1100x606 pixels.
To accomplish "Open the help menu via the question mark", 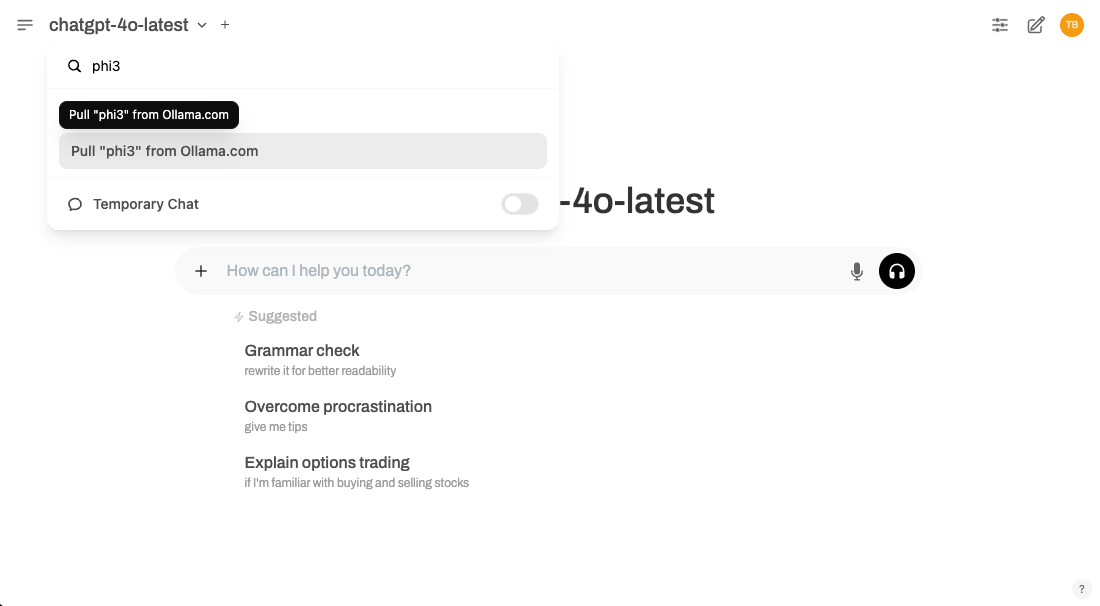I will pyautogui.click(x=1080, y=589).
